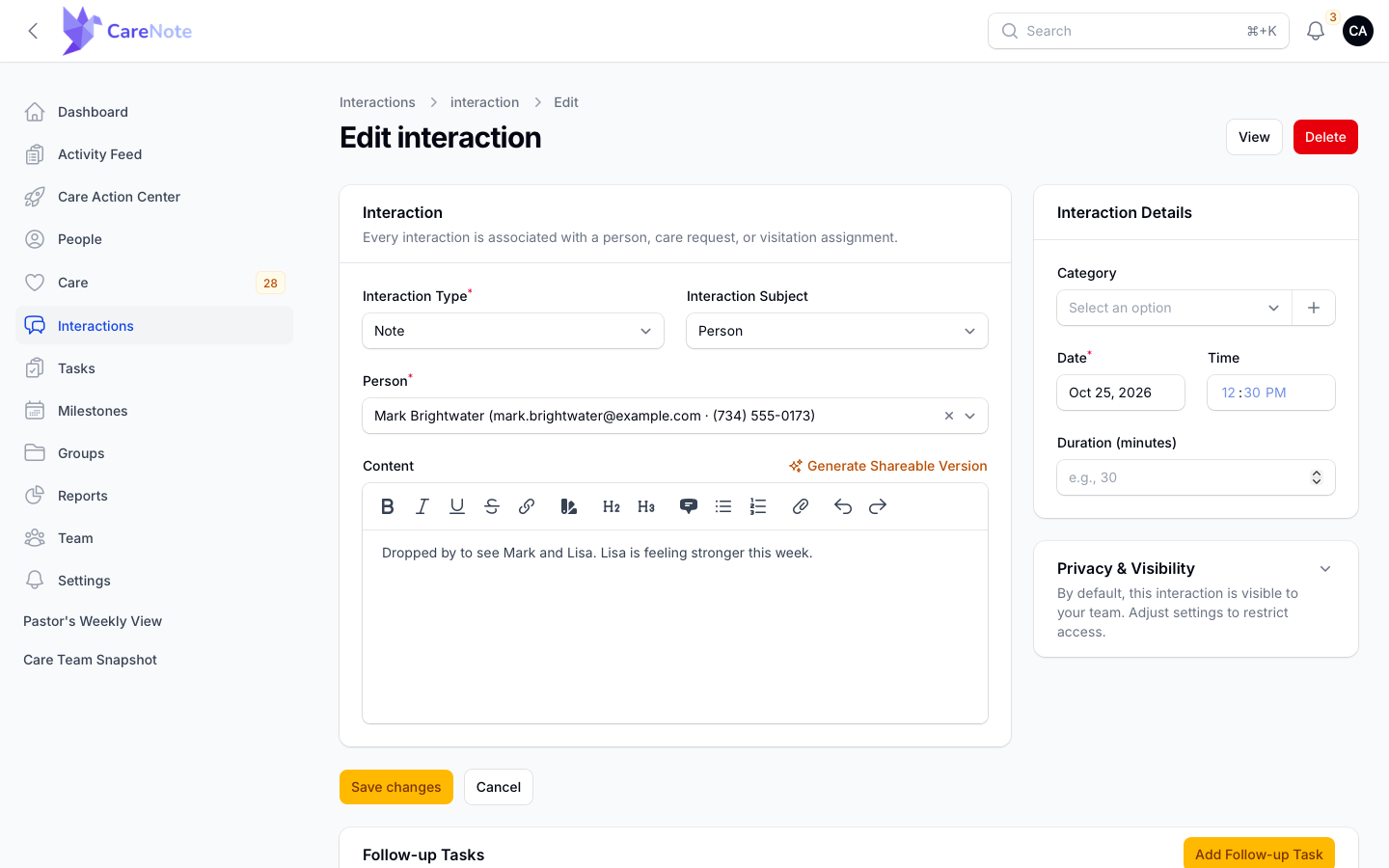Viewport: 1389px width, 868px height.
Task: Cancel editing the interaction
Action: click(499, 787)
